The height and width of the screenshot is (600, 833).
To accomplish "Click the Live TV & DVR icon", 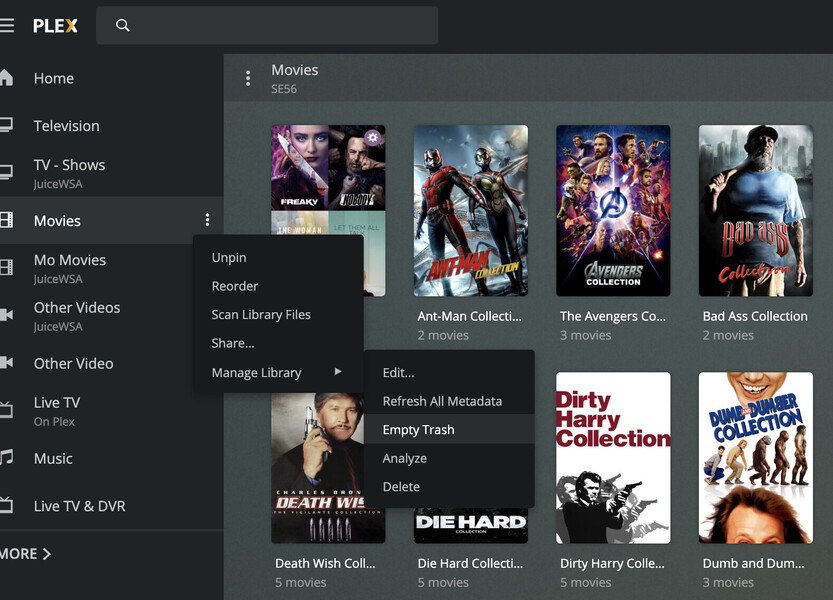I will coord(6,504).
